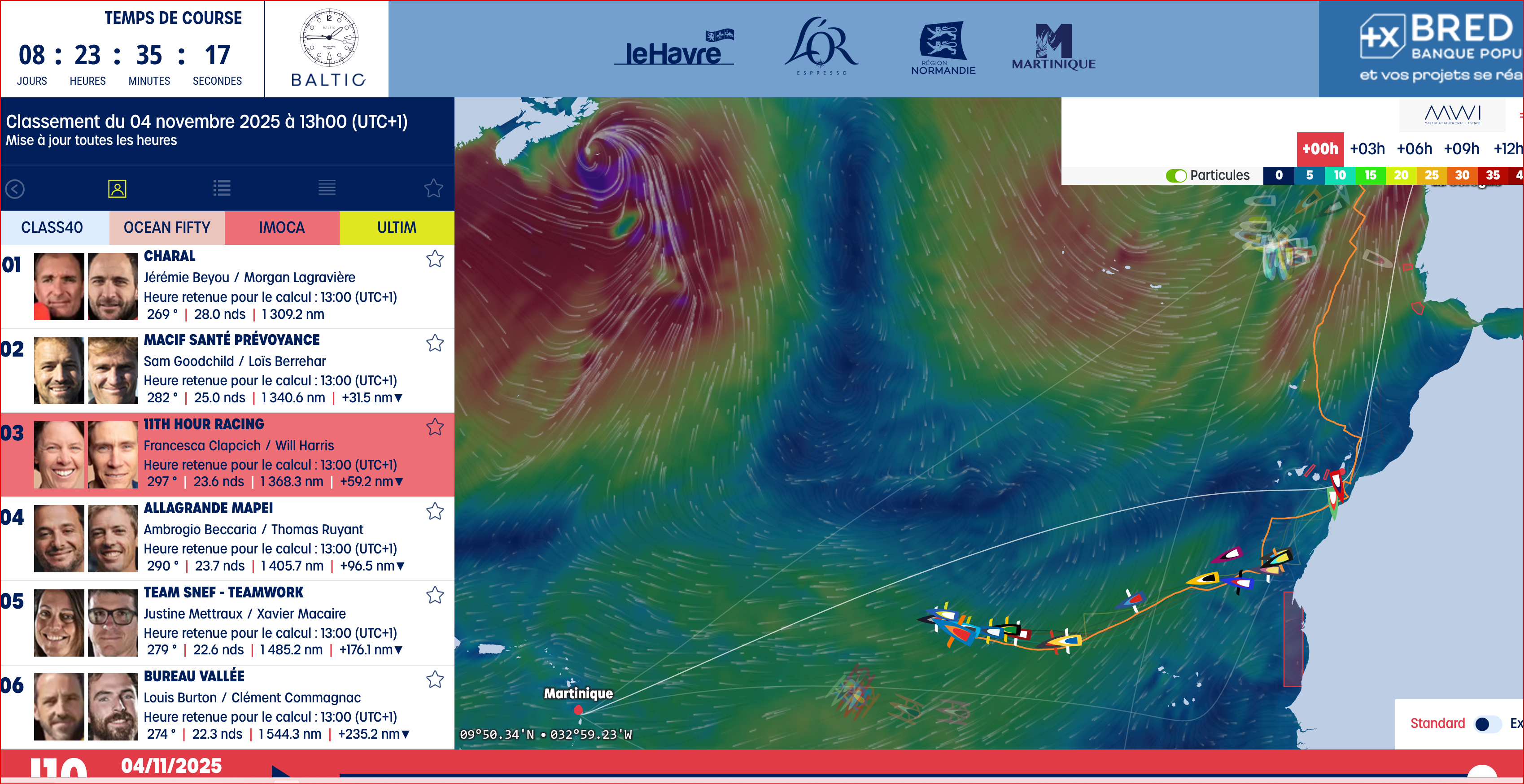This screenshot has height=784, width=1524.
Task: Open the leHavre sponsor logo link
Action: 674,50
